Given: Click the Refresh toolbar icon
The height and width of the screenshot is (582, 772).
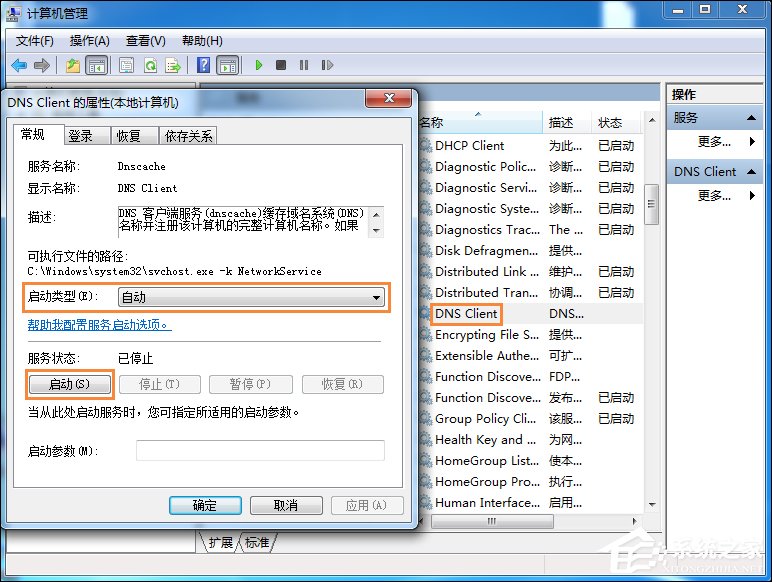Looking at the screenshot, I should point(150,66).
